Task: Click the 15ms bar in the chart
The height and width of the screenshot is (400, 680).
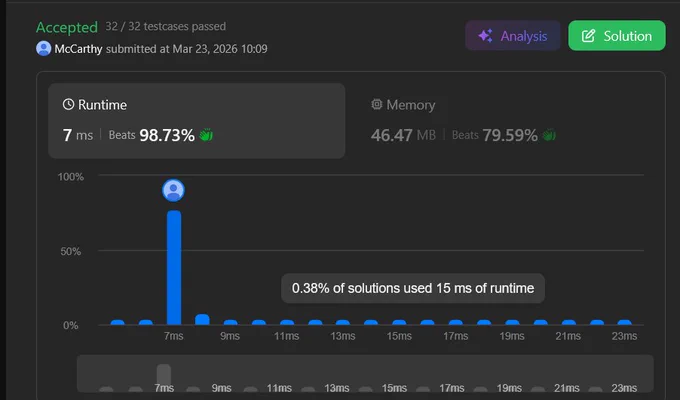Action: [x=399, y=322]
